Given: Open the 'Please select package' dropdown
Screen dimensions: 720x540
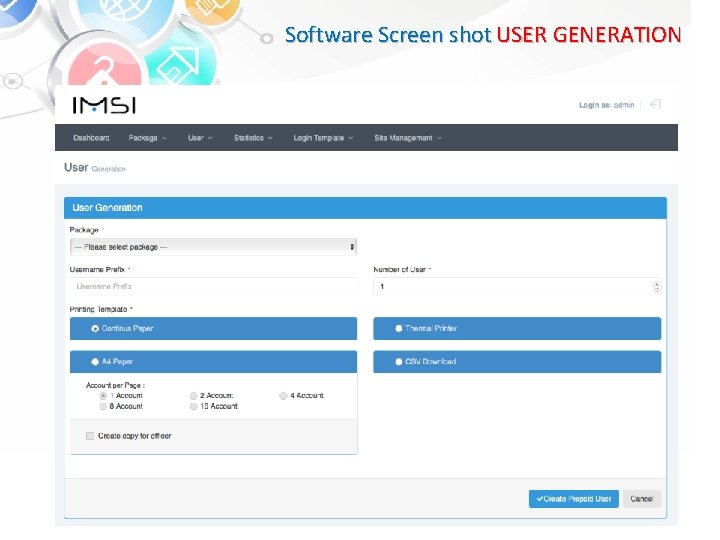Looking at the screenshot, I should [214, 247].
